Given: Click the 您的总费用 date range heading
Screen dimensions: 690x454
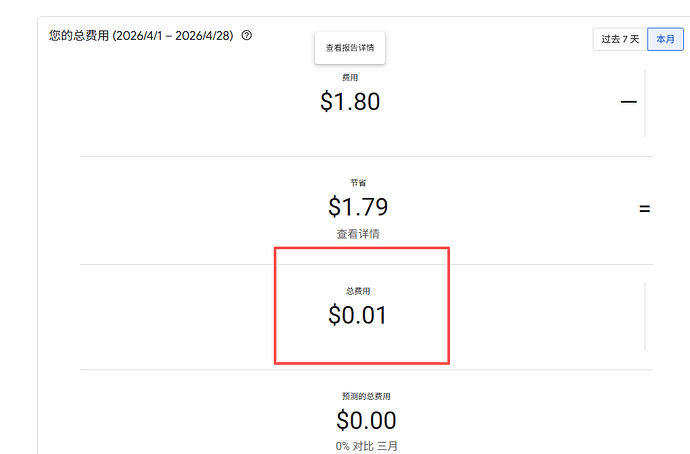Looking at the screenshot, I should click(141, 36).
